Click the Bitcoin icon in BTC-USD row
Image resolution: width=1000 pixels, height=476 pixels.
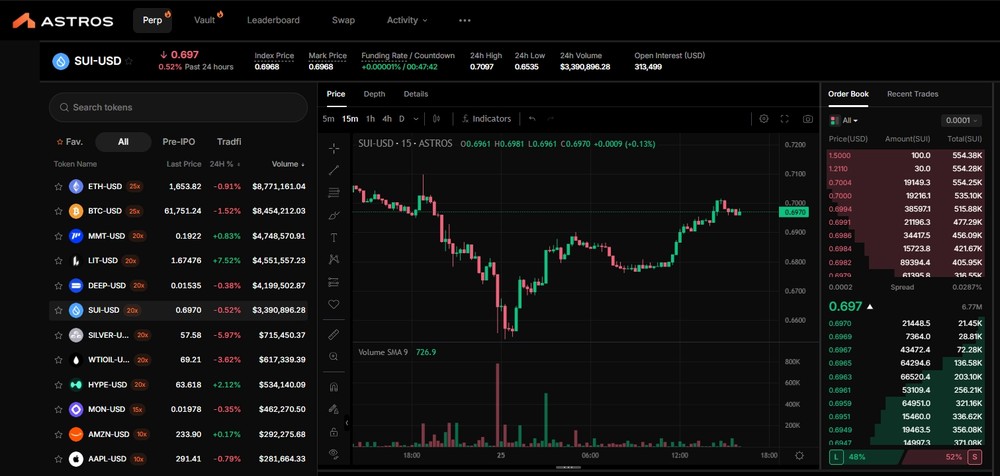point(76,211)
